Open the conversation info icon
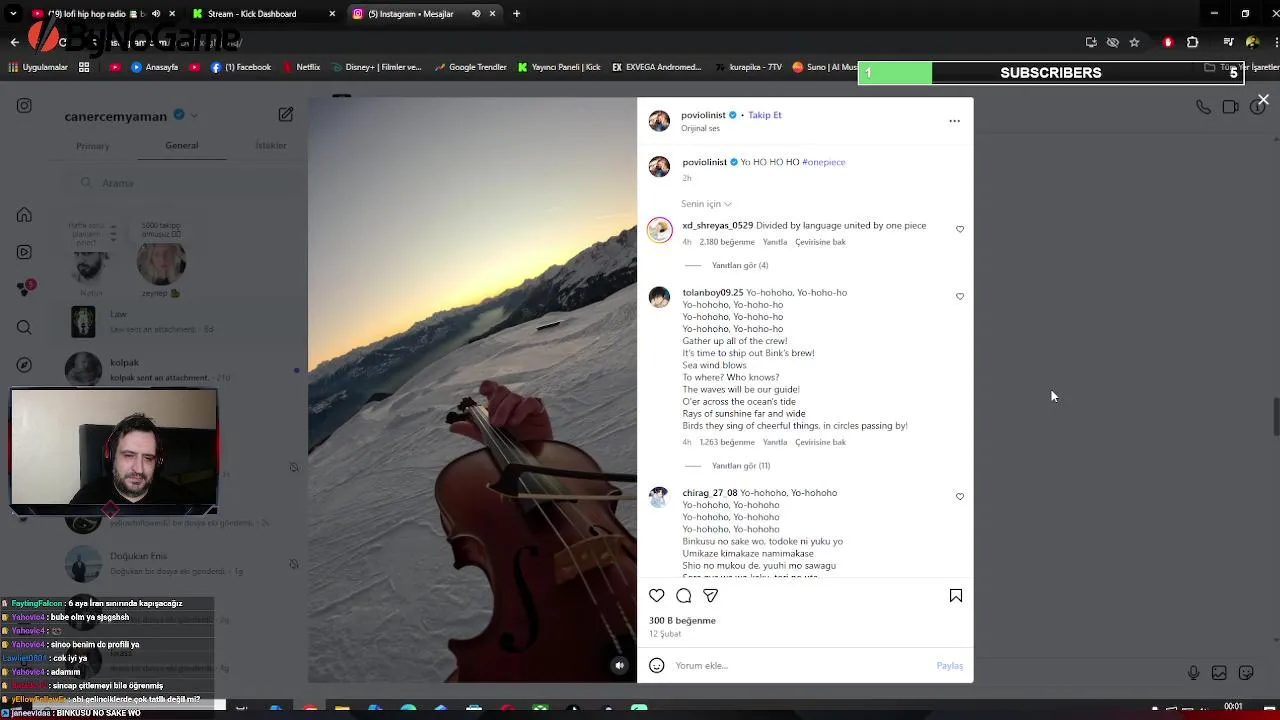The width and height of the screenshot is (1280, 720). tap(1258, 107)
